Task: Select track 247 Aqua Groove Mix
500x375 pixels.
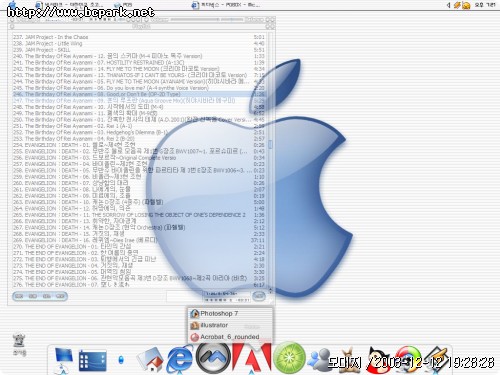Action: (x=139, y=101)
